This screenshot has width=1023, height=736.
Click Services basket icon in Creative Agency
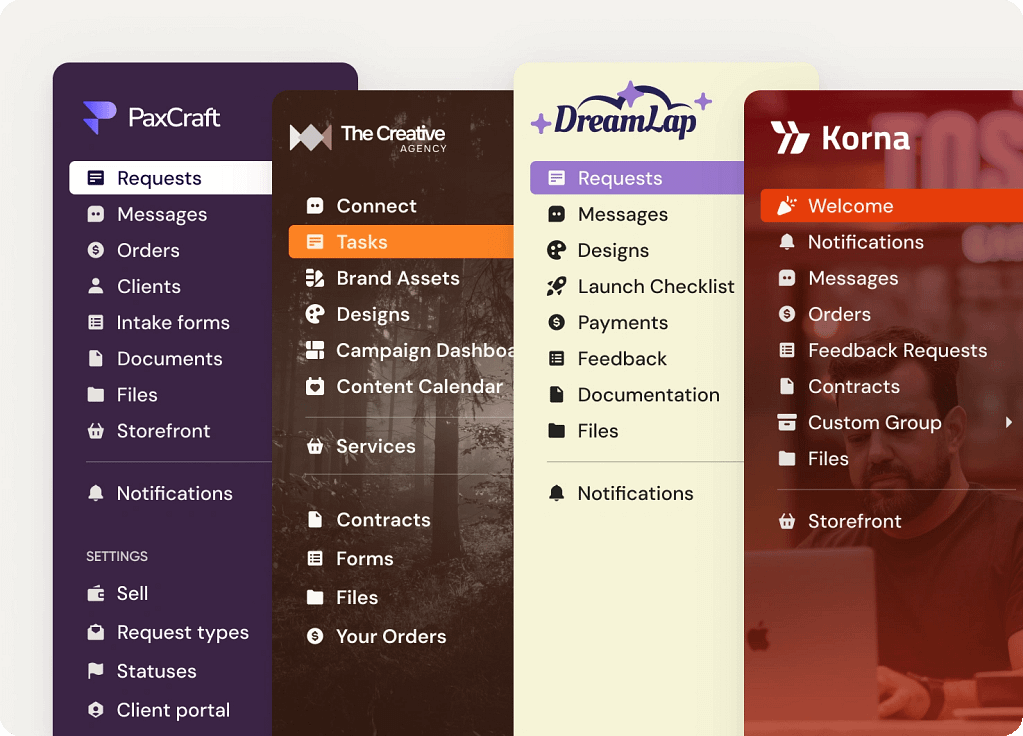click(315, 446)
